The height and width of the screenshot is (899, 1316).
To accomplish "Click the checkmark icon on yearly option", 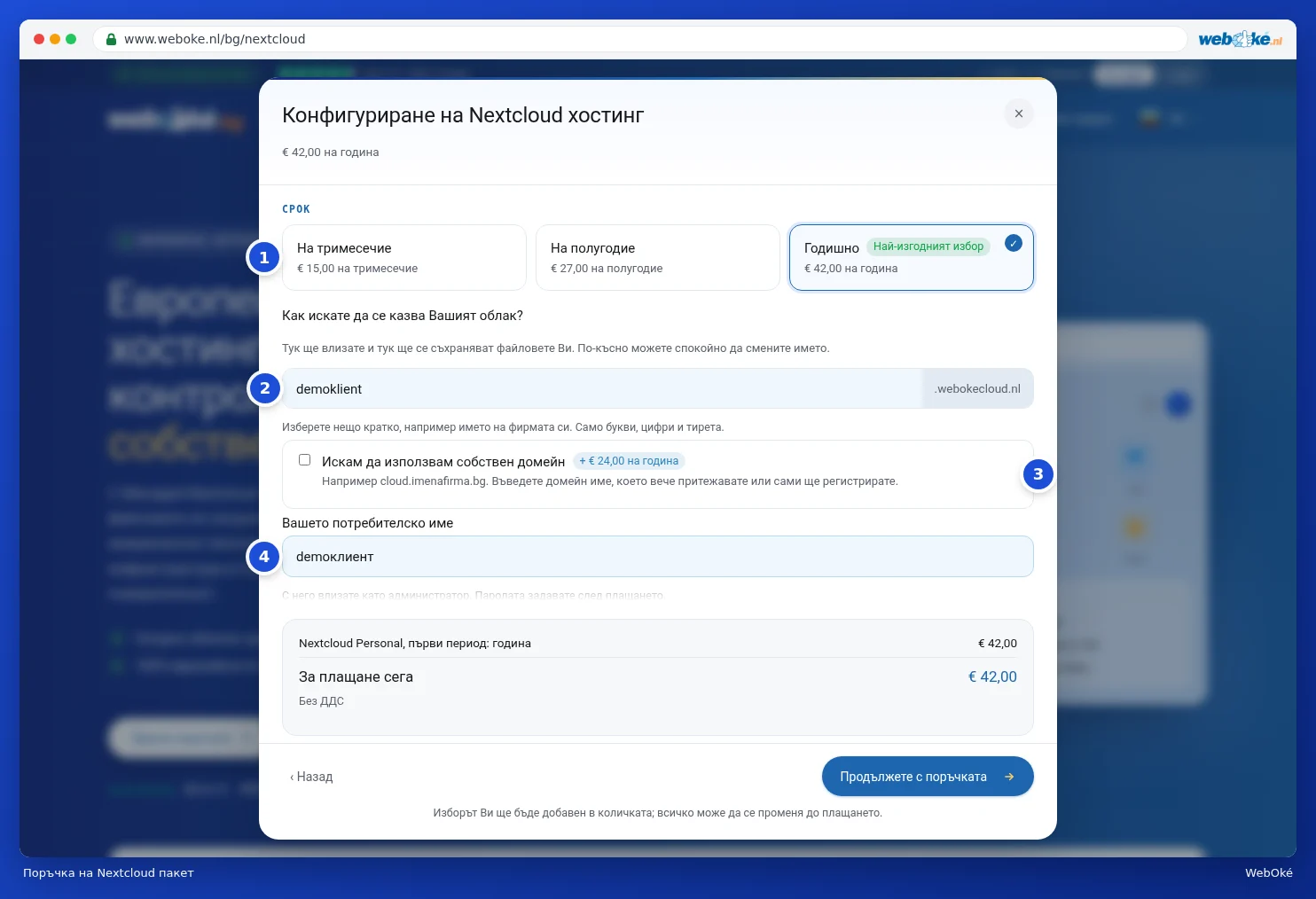I will click(1014, 243).
